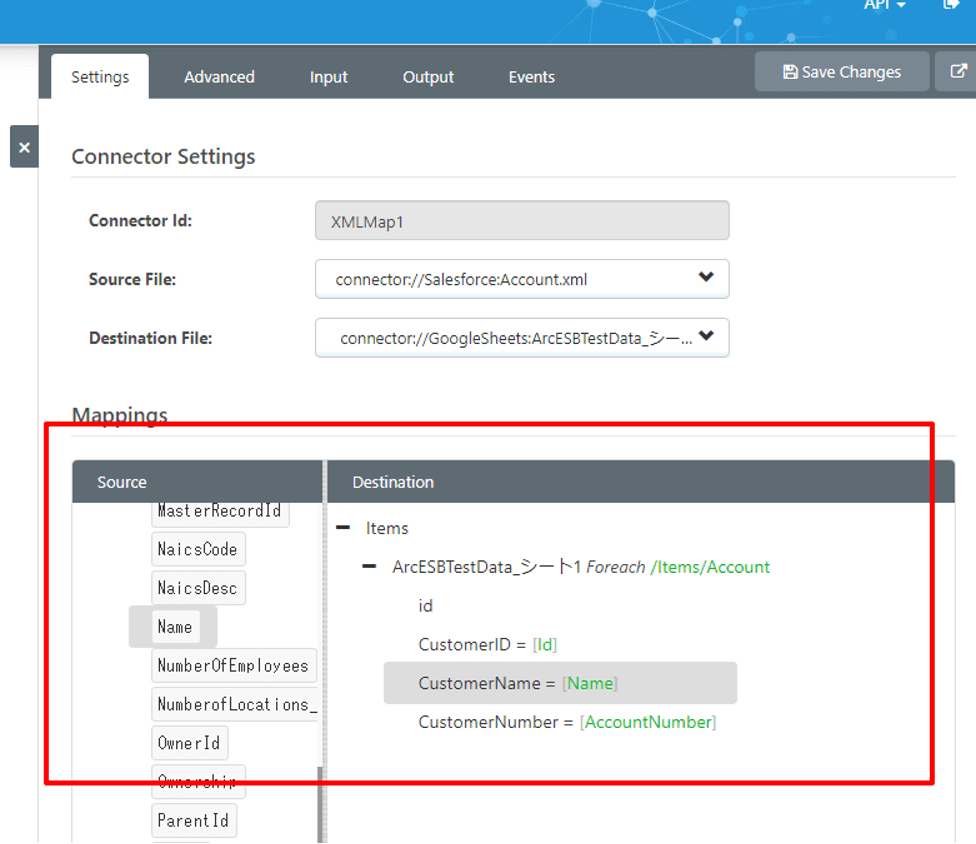976x844 pixels.
Task: Select the CustomerID = [Id] mapping
Action: 487,644
